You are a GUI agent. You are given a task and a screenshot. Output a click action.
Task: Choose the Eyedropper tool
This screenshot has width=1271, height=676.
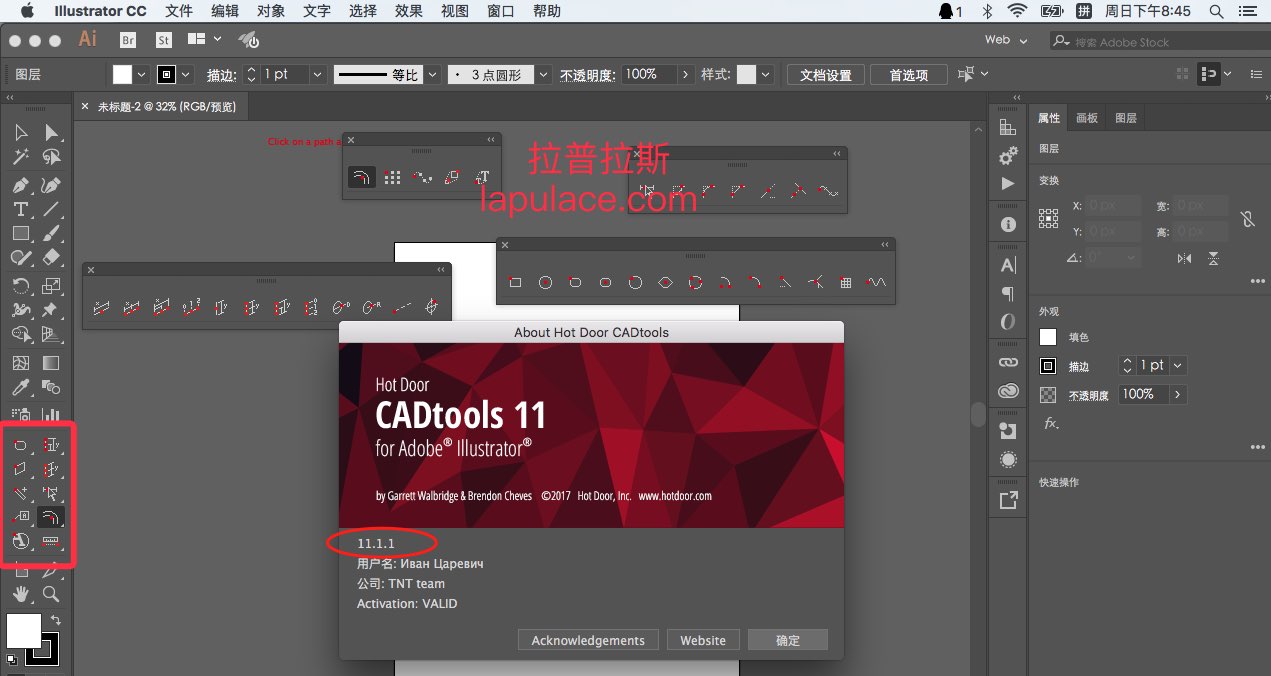[21, 388]
